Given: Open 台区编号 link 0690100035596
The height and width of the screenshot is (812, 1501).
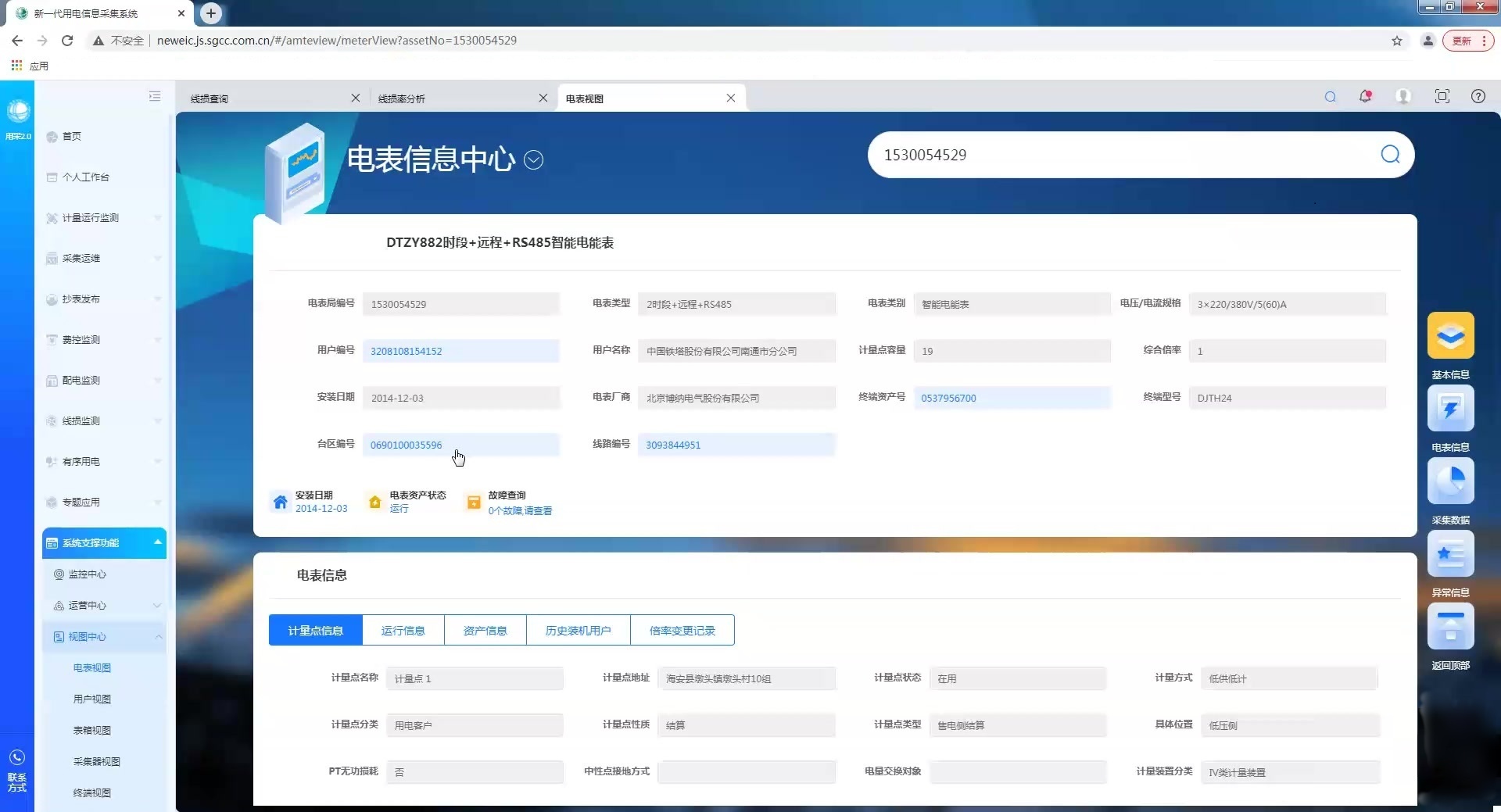Looking at the screenshot, I should coord(407,445).
